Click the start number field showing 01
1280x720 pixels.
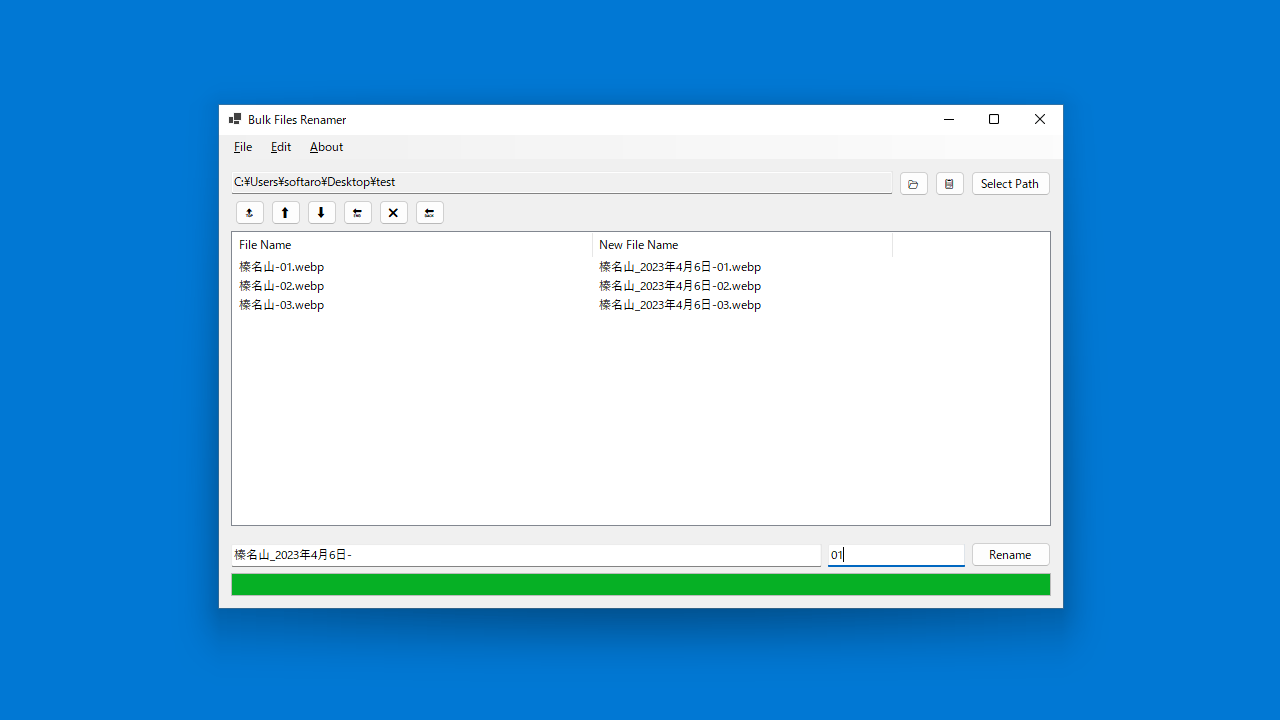point(896,555)
